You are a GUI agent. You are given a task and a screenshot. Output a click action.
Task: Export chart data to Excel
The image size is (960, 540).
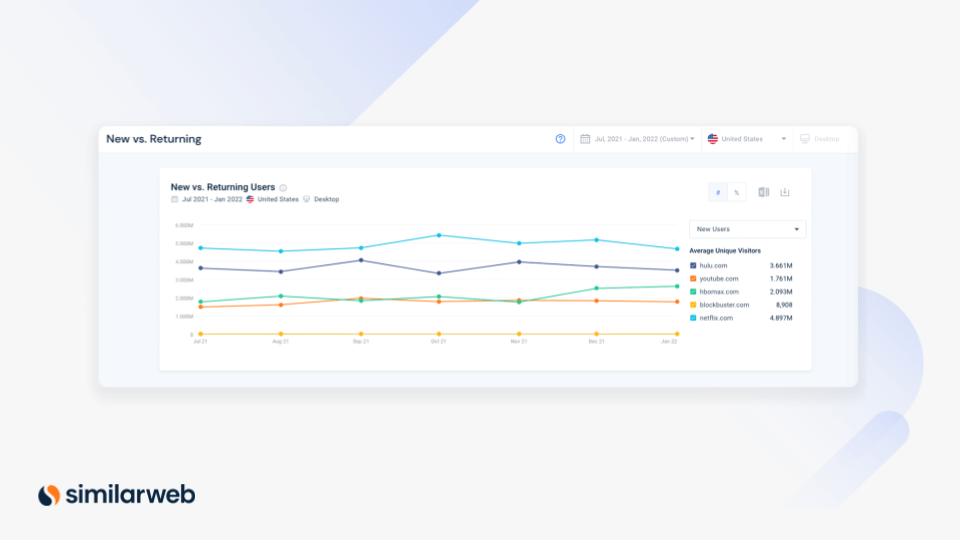click(764, 192)
